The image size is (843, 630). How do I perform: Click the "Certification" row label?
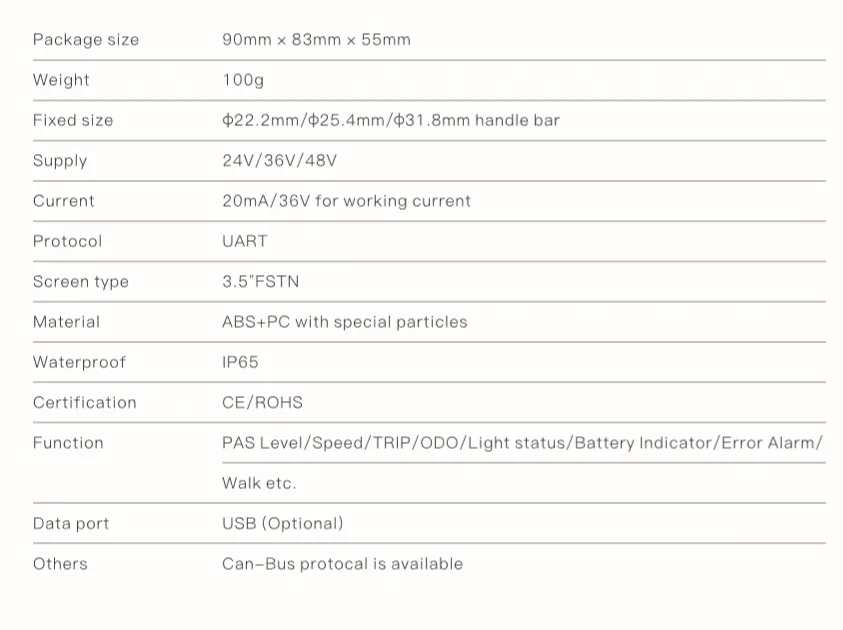click(84, 403)
